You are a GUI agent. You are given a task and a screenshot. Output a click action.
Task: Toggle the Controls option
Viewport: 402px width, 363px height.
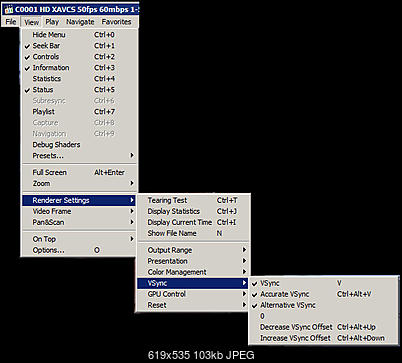coord(79,57)
